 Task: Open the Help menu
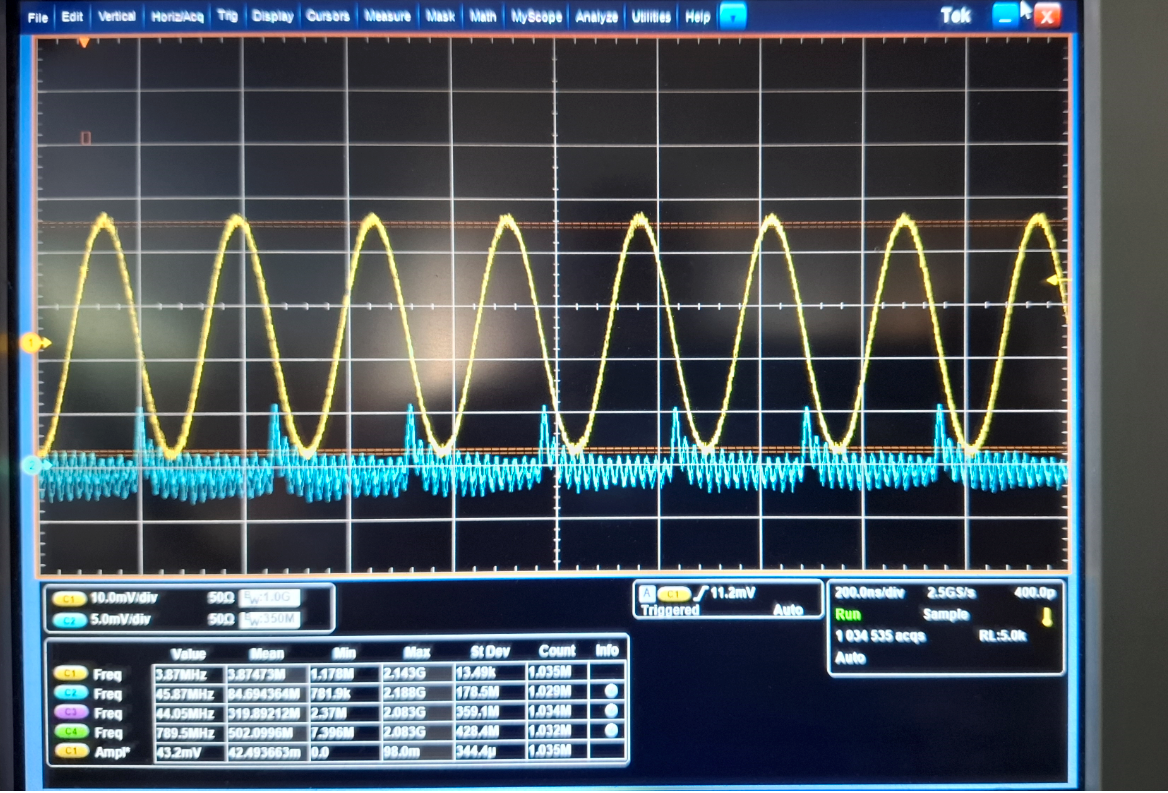[697, 16]
